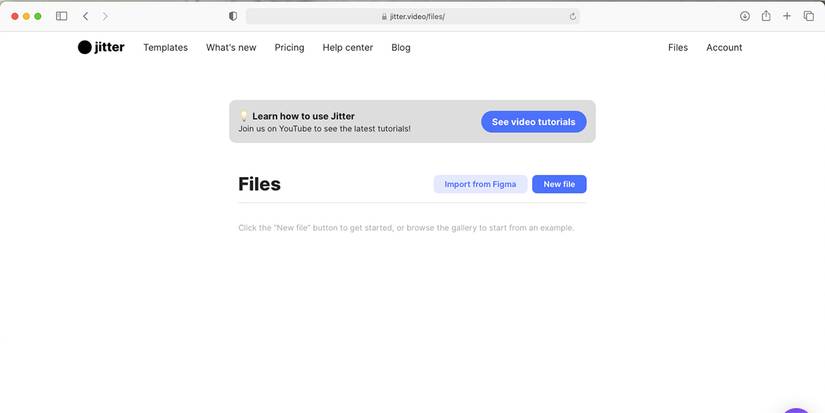Reload the page with the refresh icon
This screenshot has height=413, width=825.
(x=572, y=16)
